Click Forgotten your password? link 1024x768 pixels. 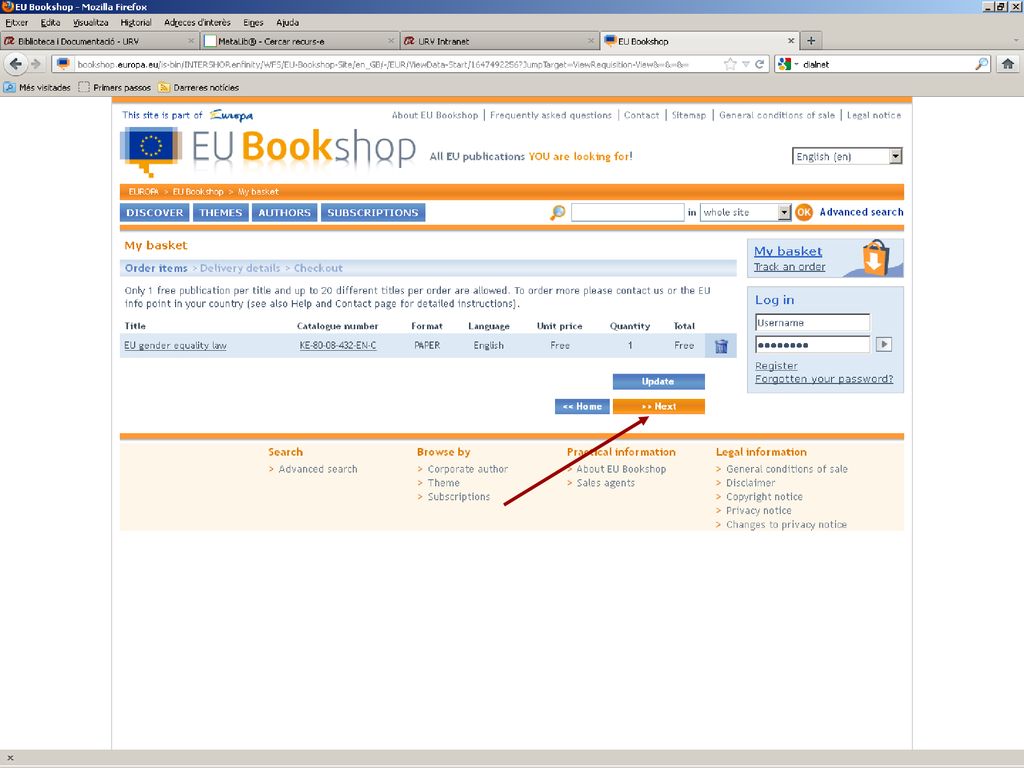point(824,379)
